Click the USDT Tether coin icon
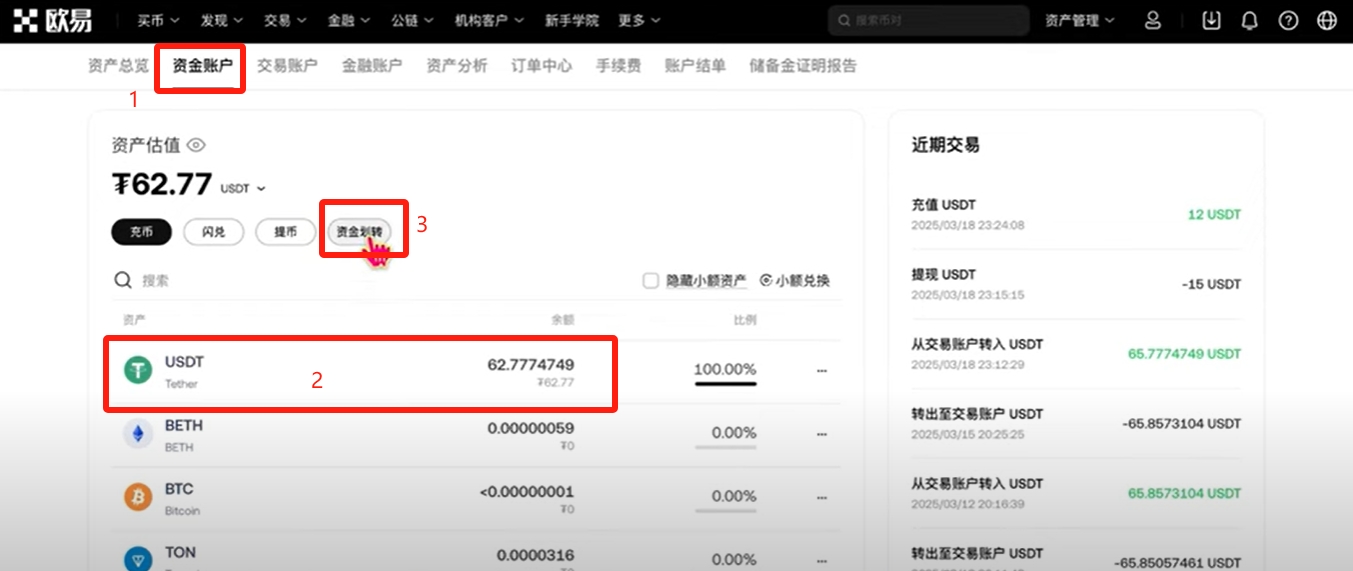 137,370
